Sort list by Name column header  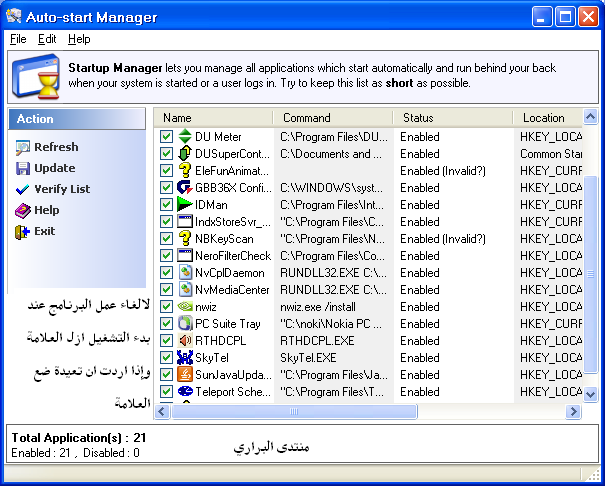213,118
